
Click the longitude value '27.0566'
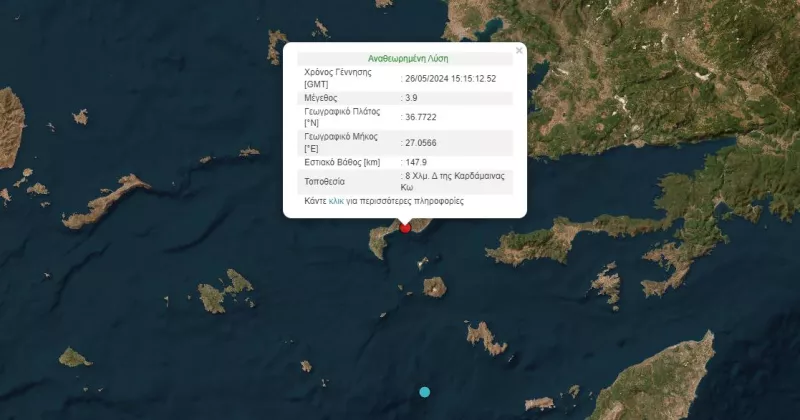pos(421,143)
